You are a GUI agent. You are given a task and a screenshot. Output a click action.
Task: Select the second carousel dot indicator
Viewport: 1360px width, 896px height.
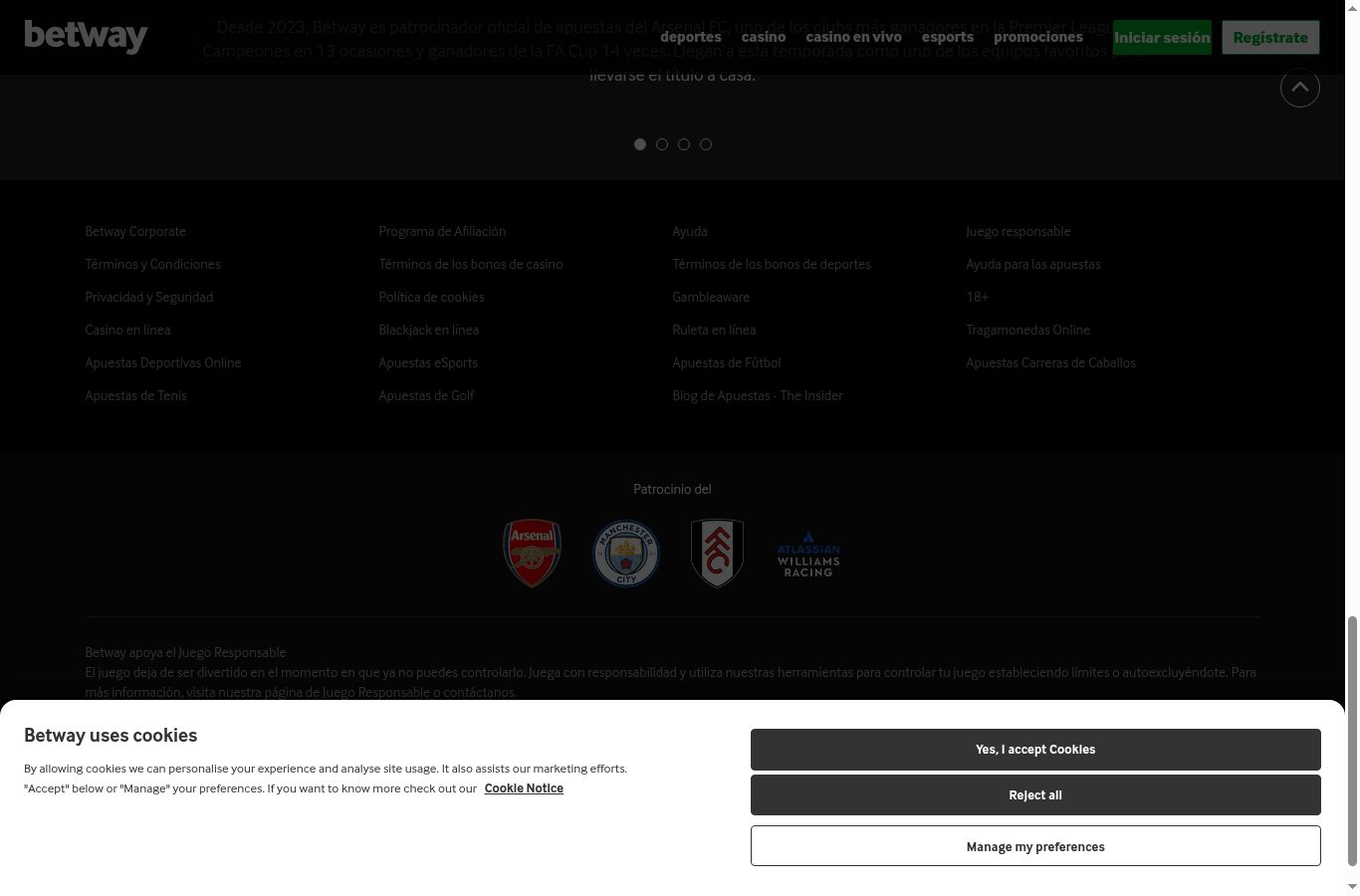tap(662, 144)
